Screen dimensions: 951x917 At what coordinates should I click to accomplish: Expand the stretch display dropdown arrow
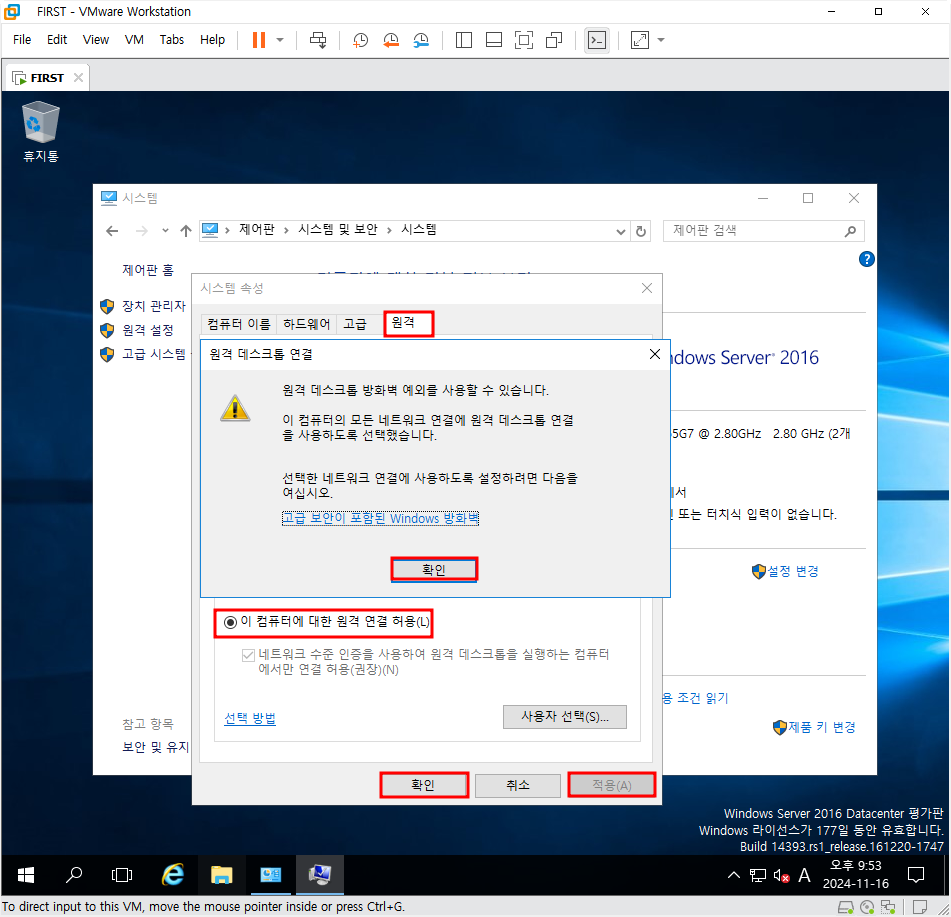point(661,40)
